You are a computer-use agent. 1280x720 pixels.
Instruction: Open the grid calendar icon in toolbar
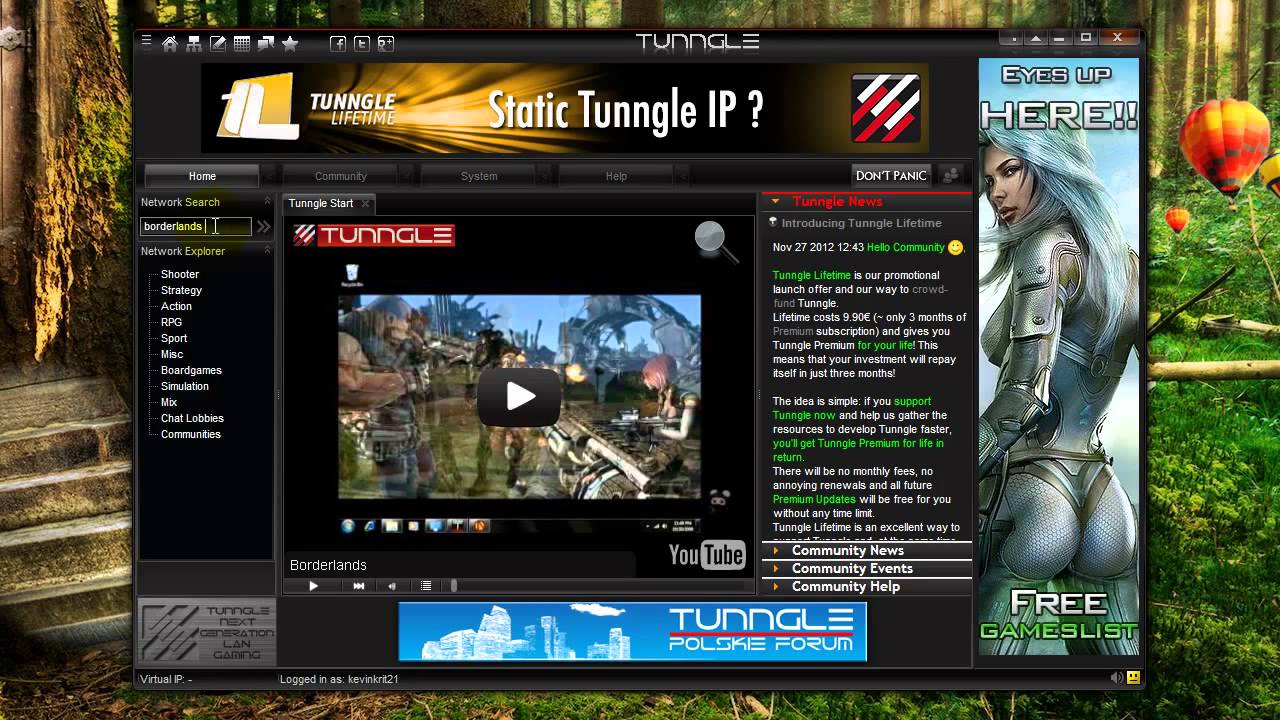(x=242, y=43)
